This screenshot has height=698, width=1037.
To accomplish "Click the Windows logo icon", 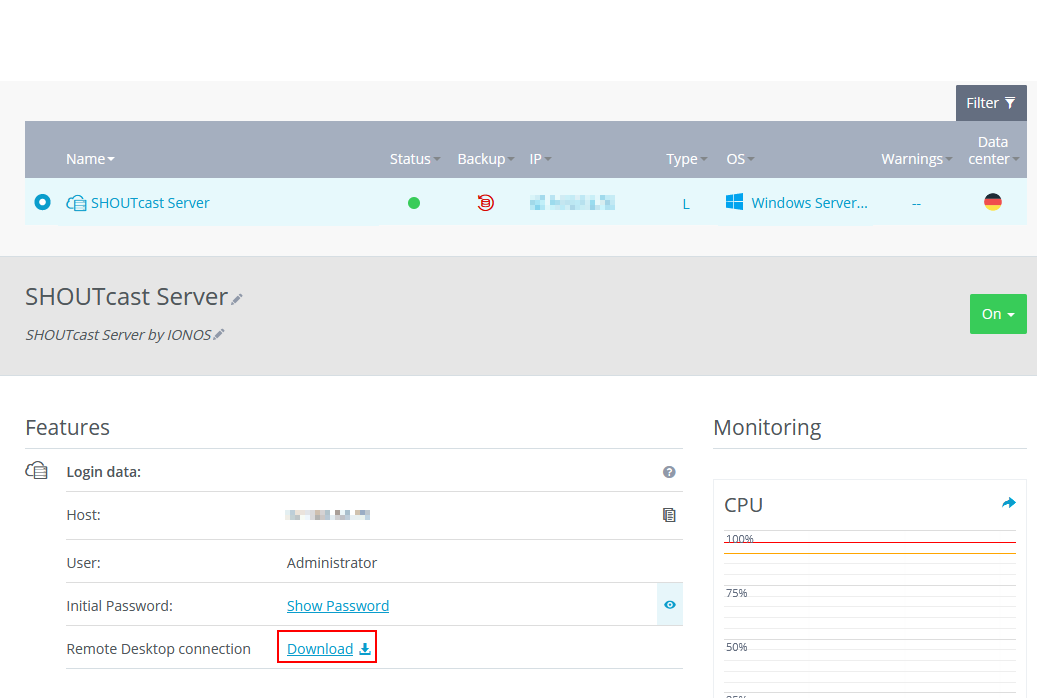I will (x=734, y=202).
